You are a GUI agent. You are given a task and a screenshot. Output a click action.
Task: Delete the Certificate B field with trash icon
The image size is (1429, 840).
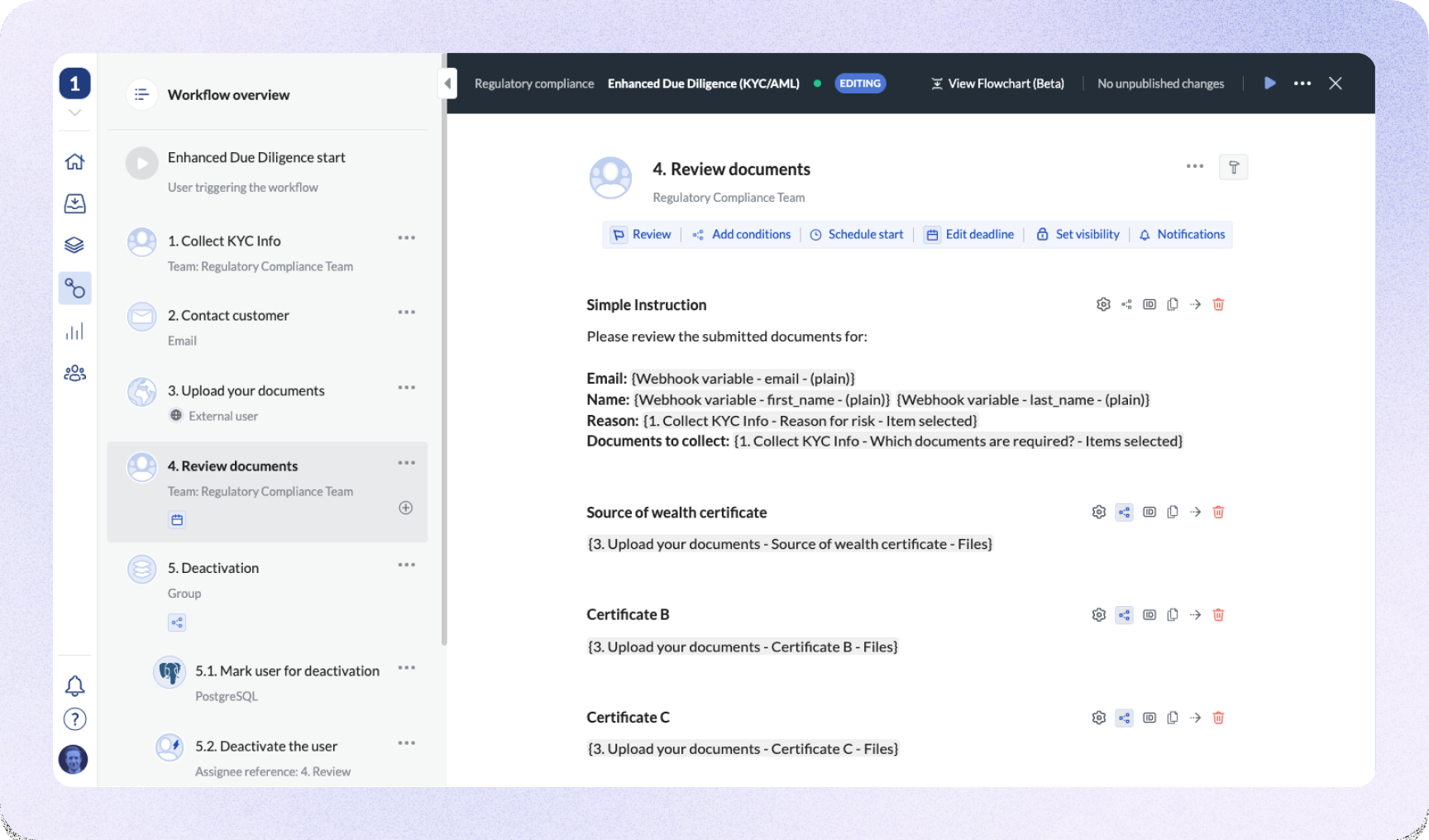1218,615
